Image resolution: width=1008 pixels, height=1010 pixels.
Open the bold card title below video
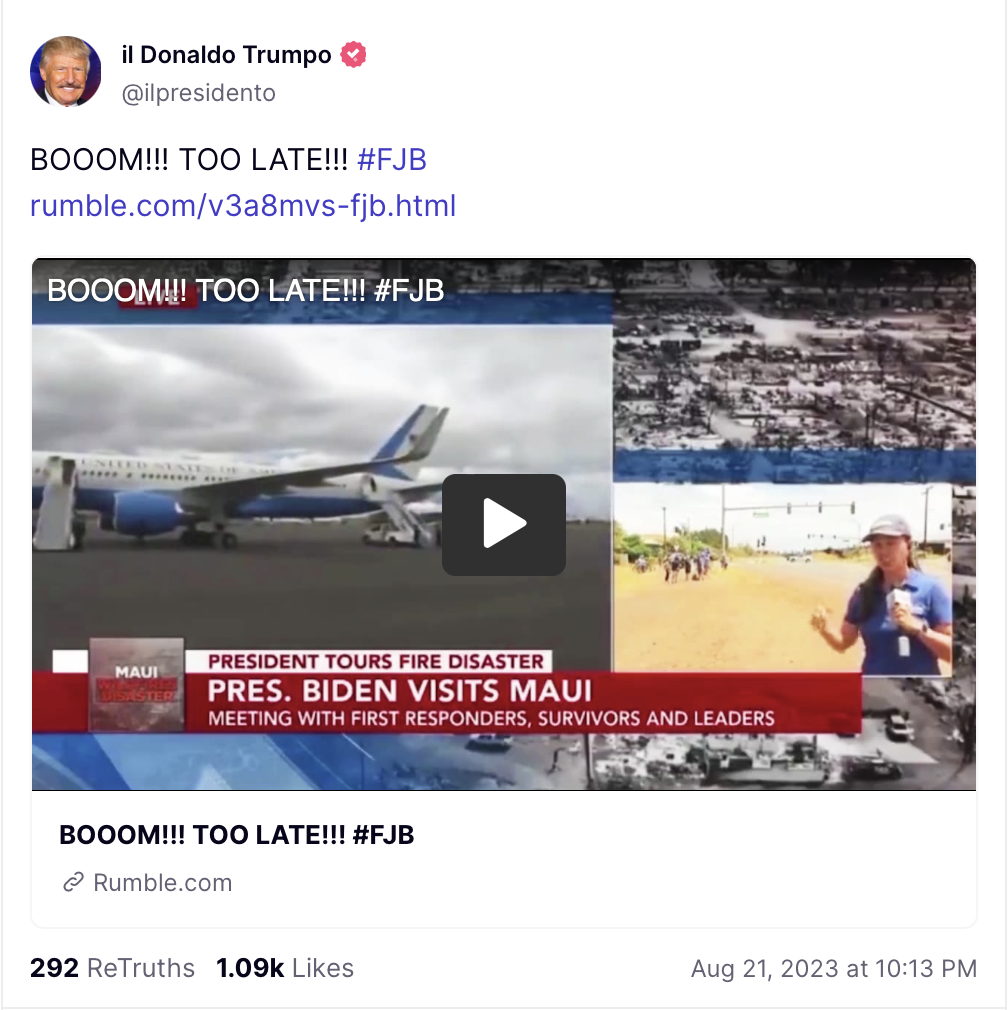coord(236,835)
